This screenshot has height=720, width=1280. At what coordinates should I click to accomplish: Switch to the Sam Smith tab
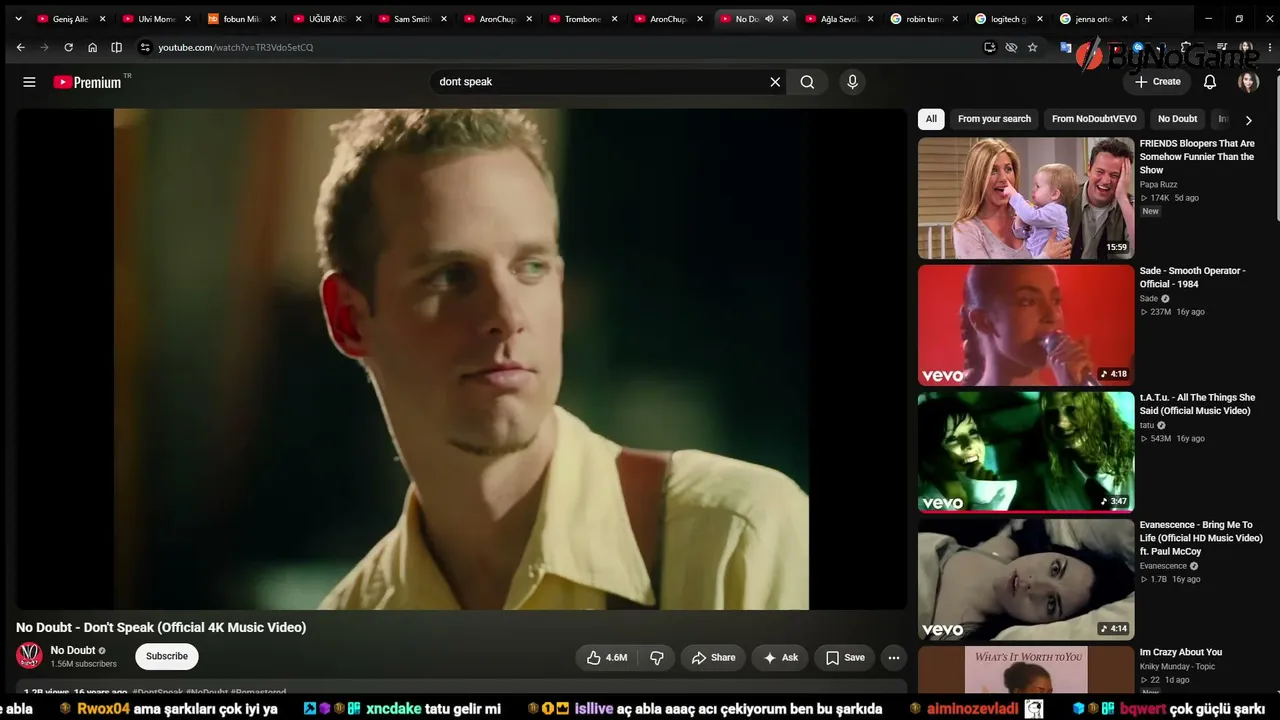click(x=412, y=19)
